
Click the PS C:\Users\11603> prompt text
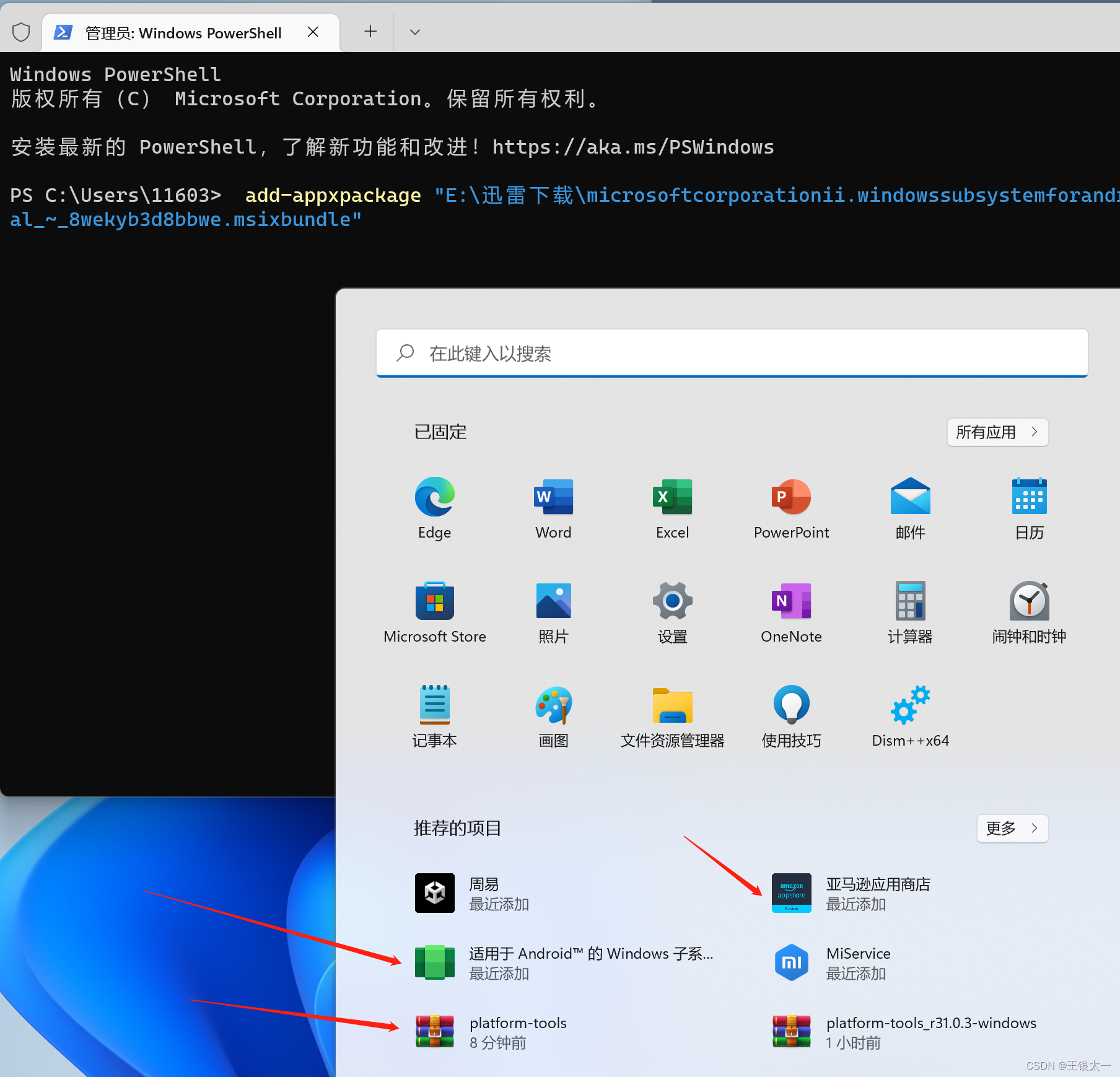pos(116,195)
